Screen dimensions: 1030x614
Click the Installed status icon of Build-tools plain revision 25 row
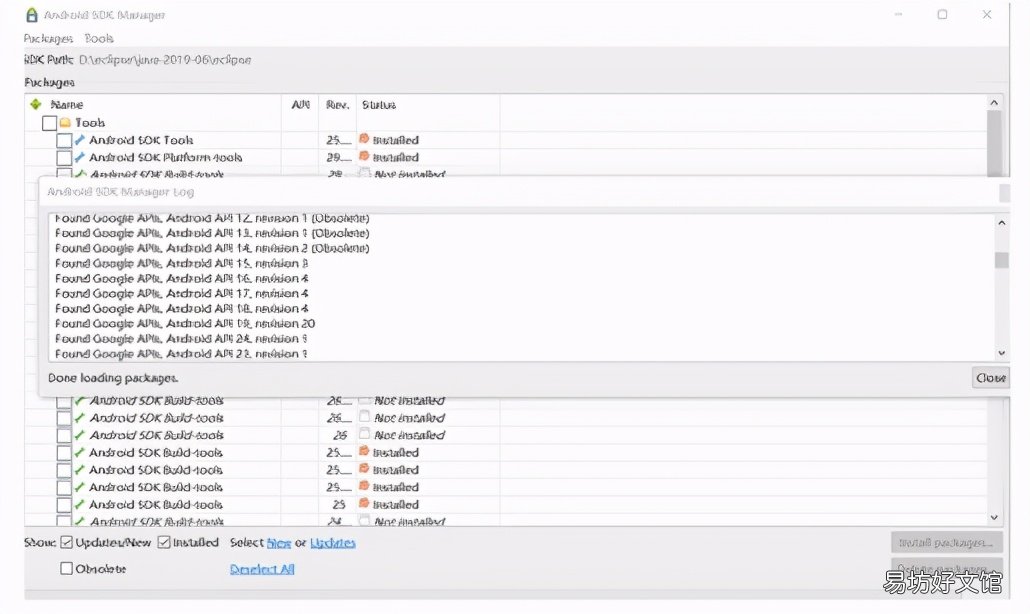click(364, 504)
